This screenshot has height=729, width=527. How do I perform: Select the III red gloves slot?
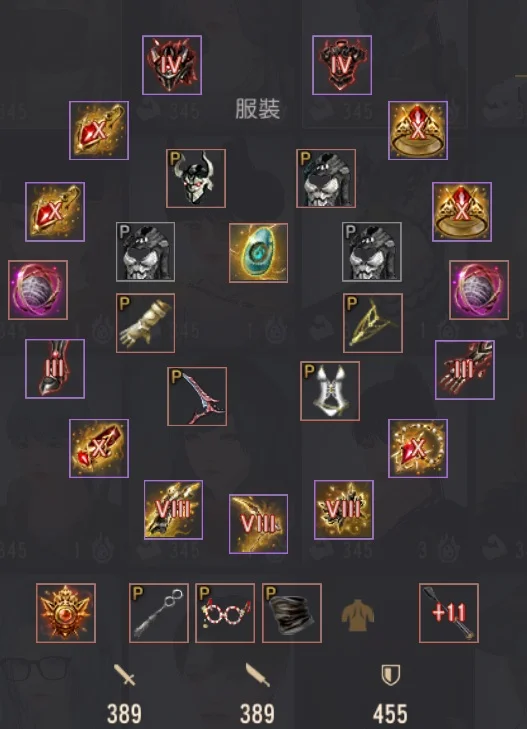pos(465,370)
